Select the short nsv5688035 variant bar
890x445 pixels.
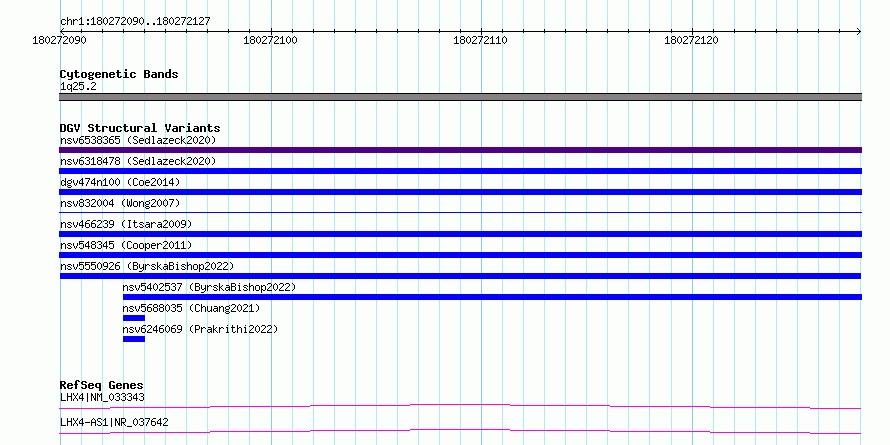[x=134, y=318]
